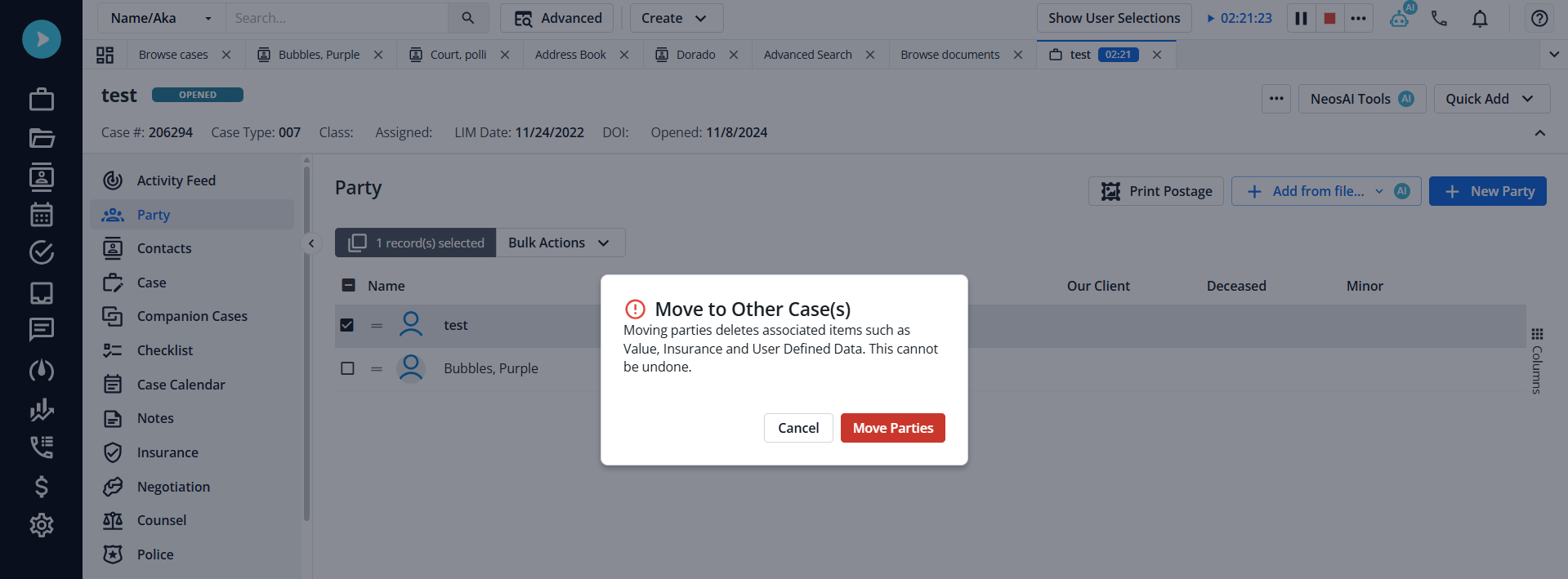The width and height of the screenshot is (1568, 579).
Task: Collapse the side navigation with arrow button
Action: click(311, 243)
